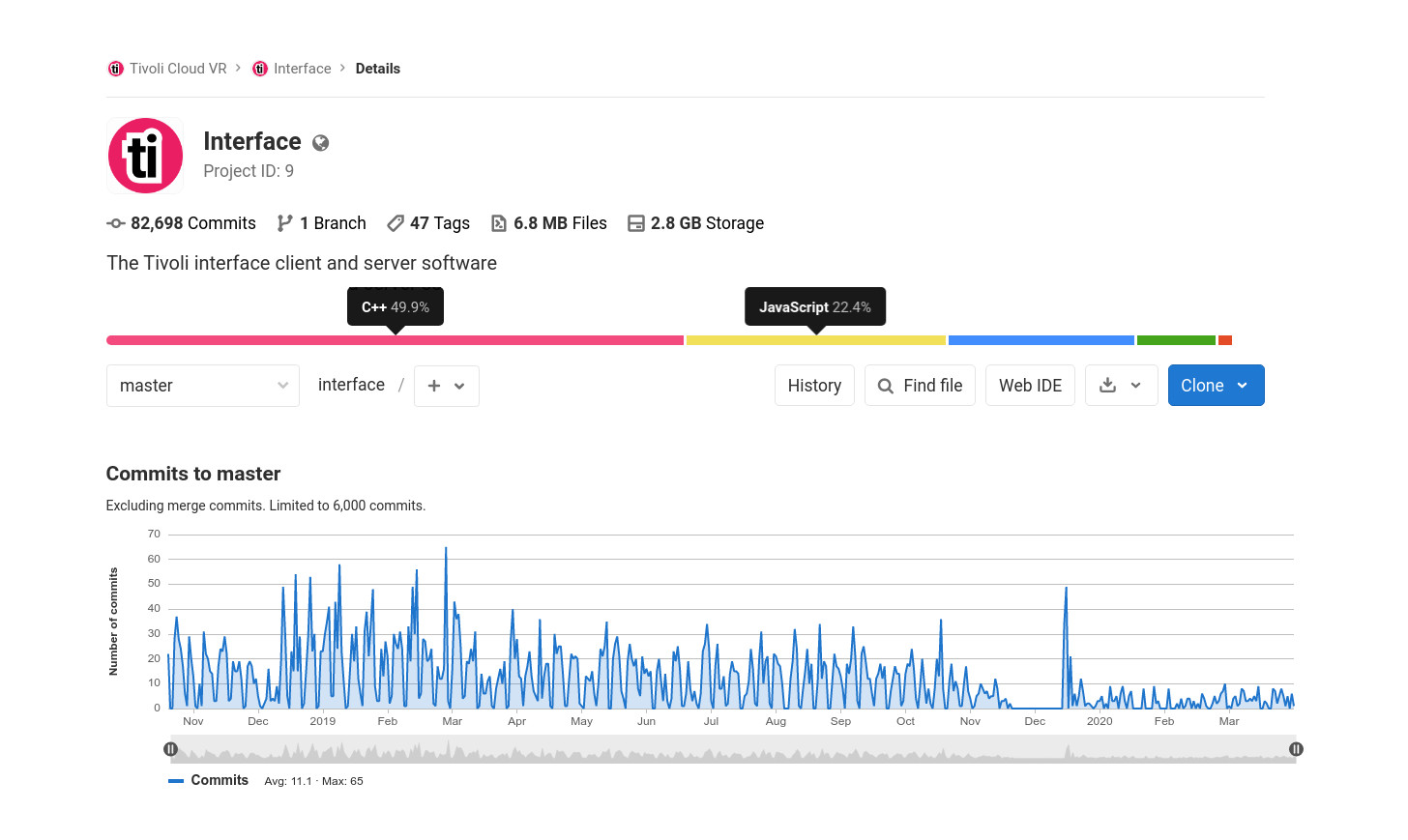Click the Details breadcrumb text
This screenshot has width=1408, height=840.
378,69
